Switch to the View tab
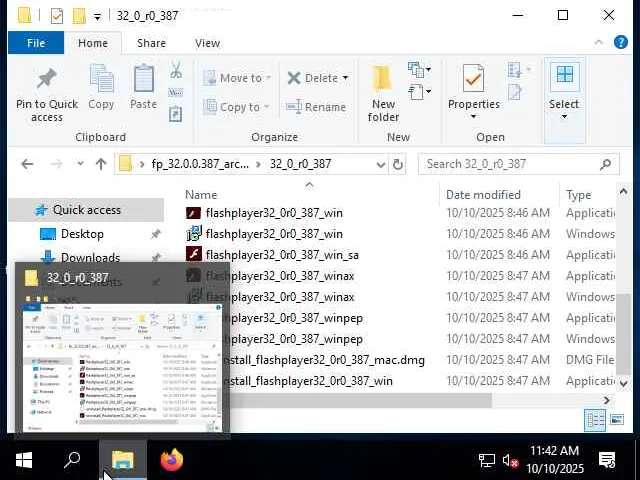The height and width of the screenshot is (480, 640). point(207,43)
